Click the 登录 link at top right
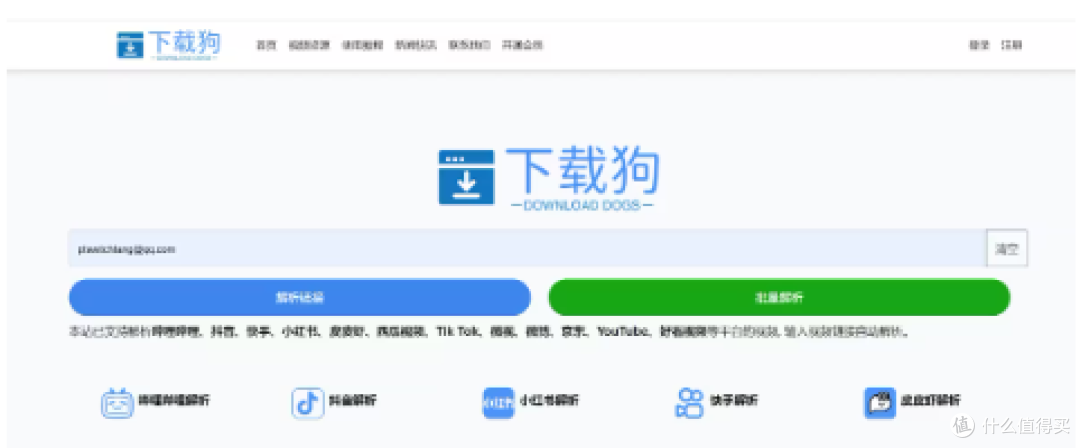Image resolution: width=1080 pixels, height=448 pixels. tap(979, 45)
